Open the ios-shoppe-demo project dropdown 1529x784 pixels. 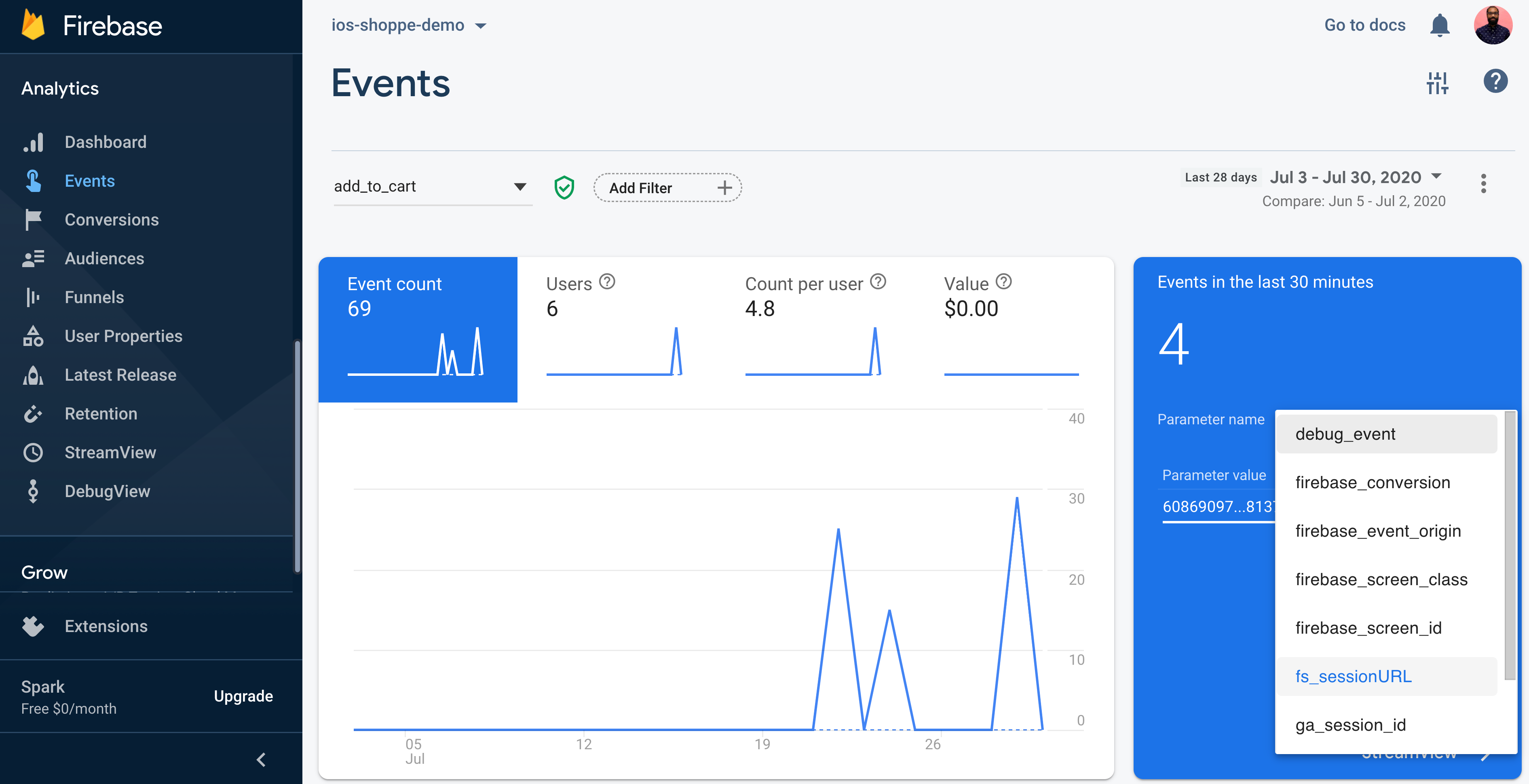tap(409, 25)
